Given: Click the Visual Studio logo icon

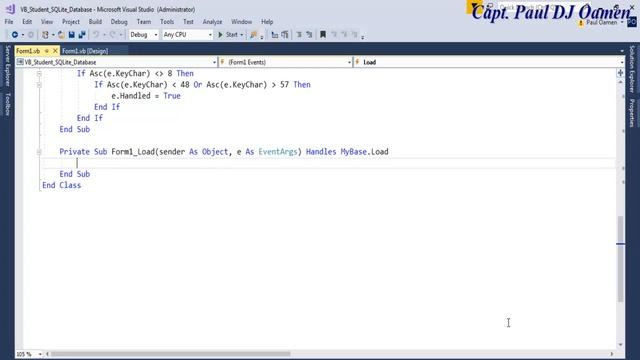Looking at the screenshot, I should pyautogui.click(x=10, y=9).
